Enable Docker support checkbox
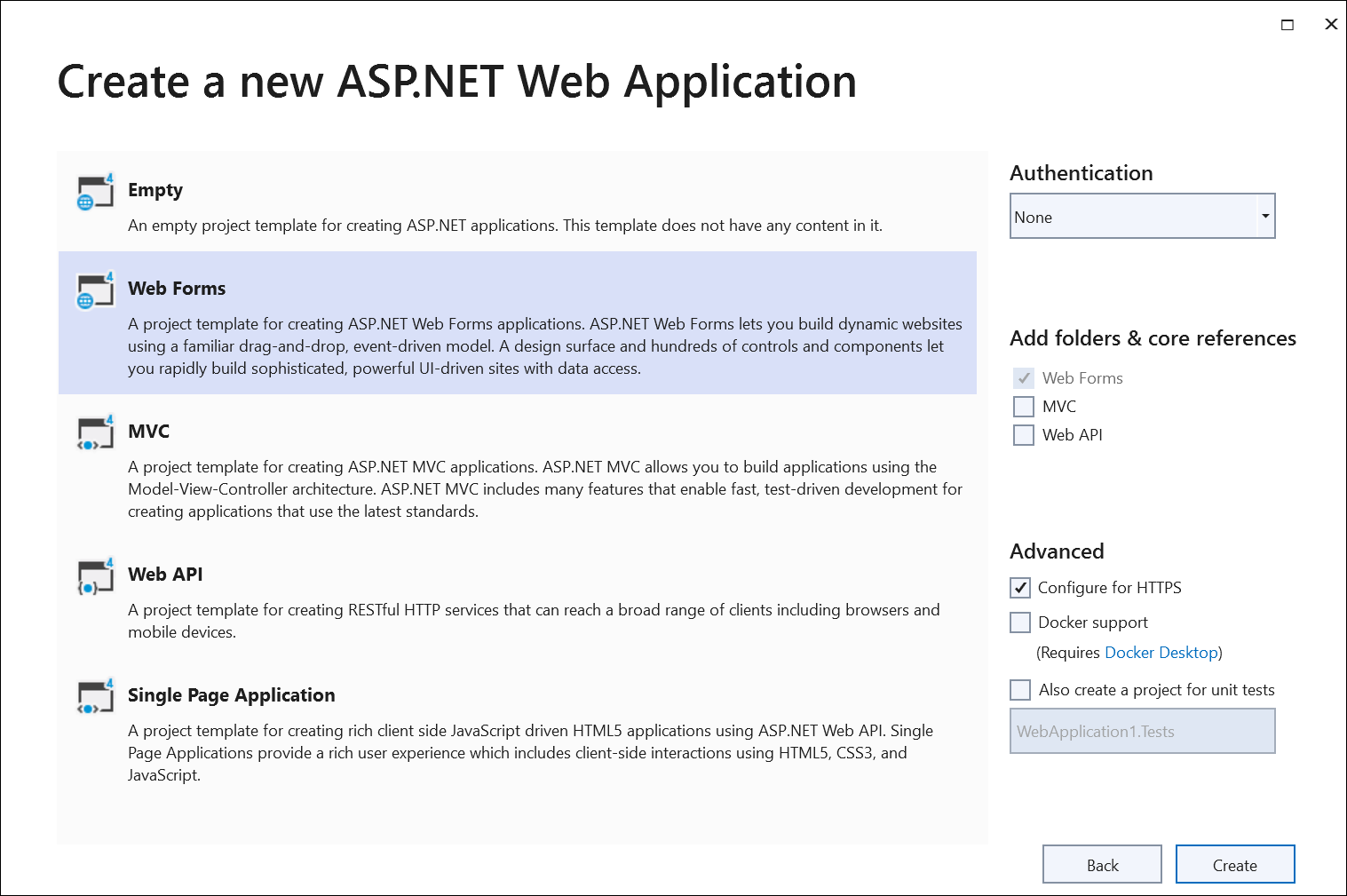 click(x=1020, y=622)
